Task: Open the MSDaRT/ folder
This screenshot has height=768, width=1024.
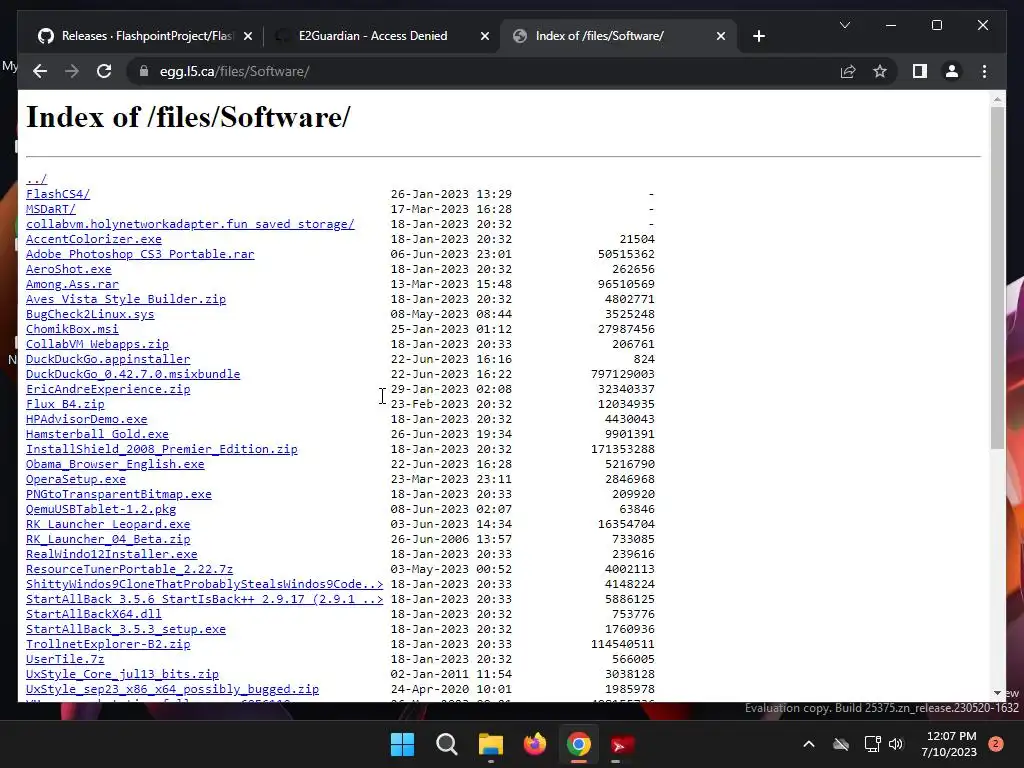Action: [51, 209]
